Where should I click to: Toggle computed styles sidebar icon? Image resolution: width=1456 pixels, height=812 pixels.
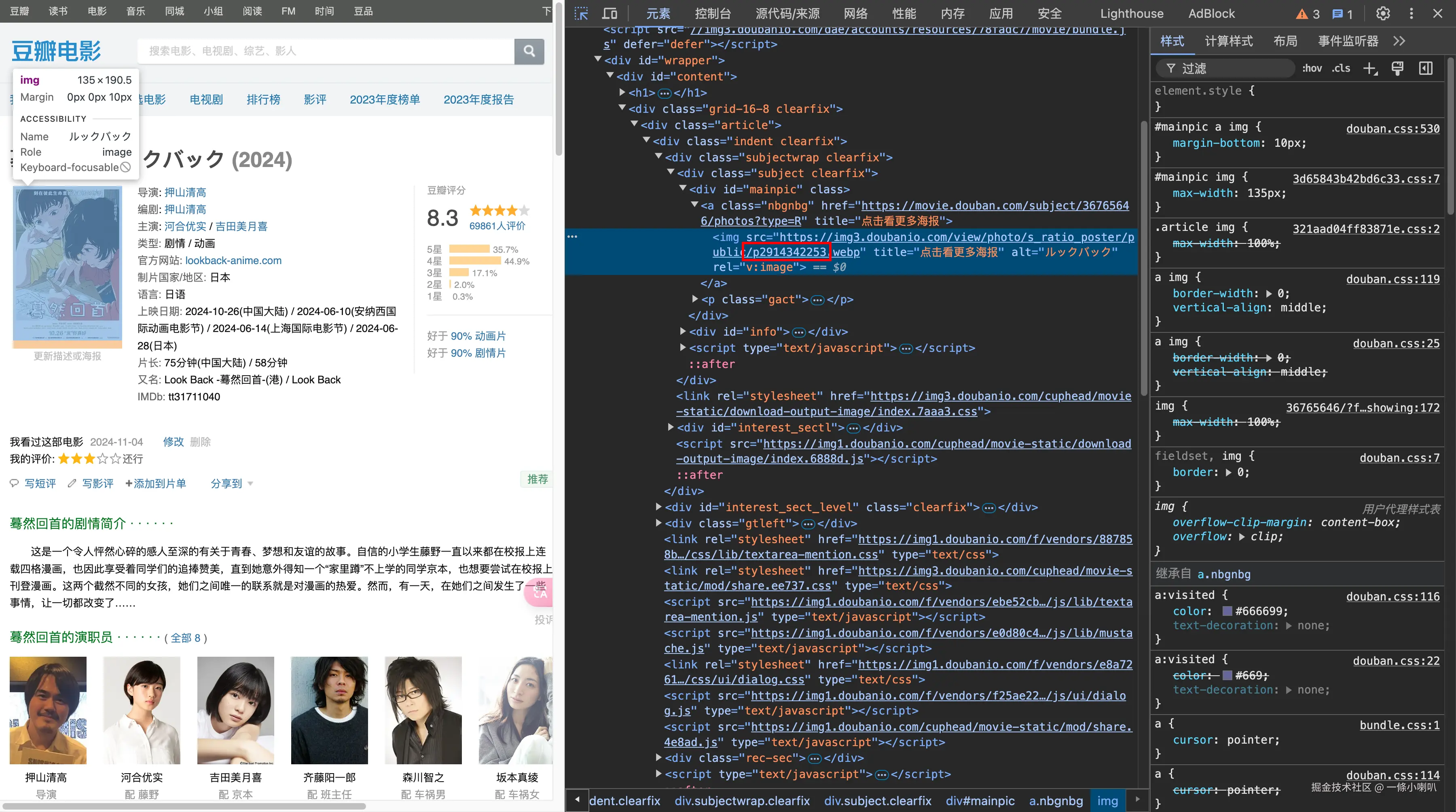[x=1426, y=68]
